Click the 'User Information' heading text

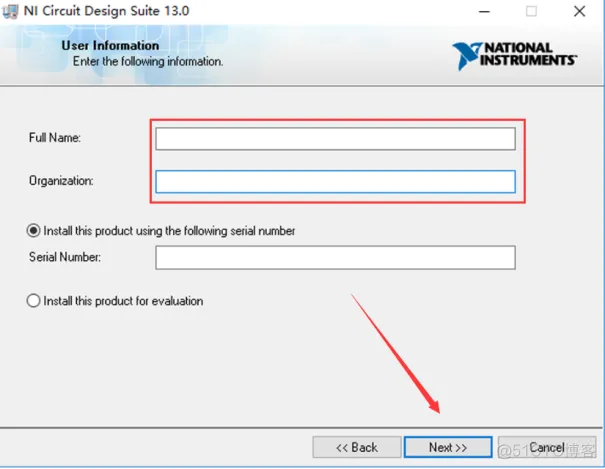110,46
